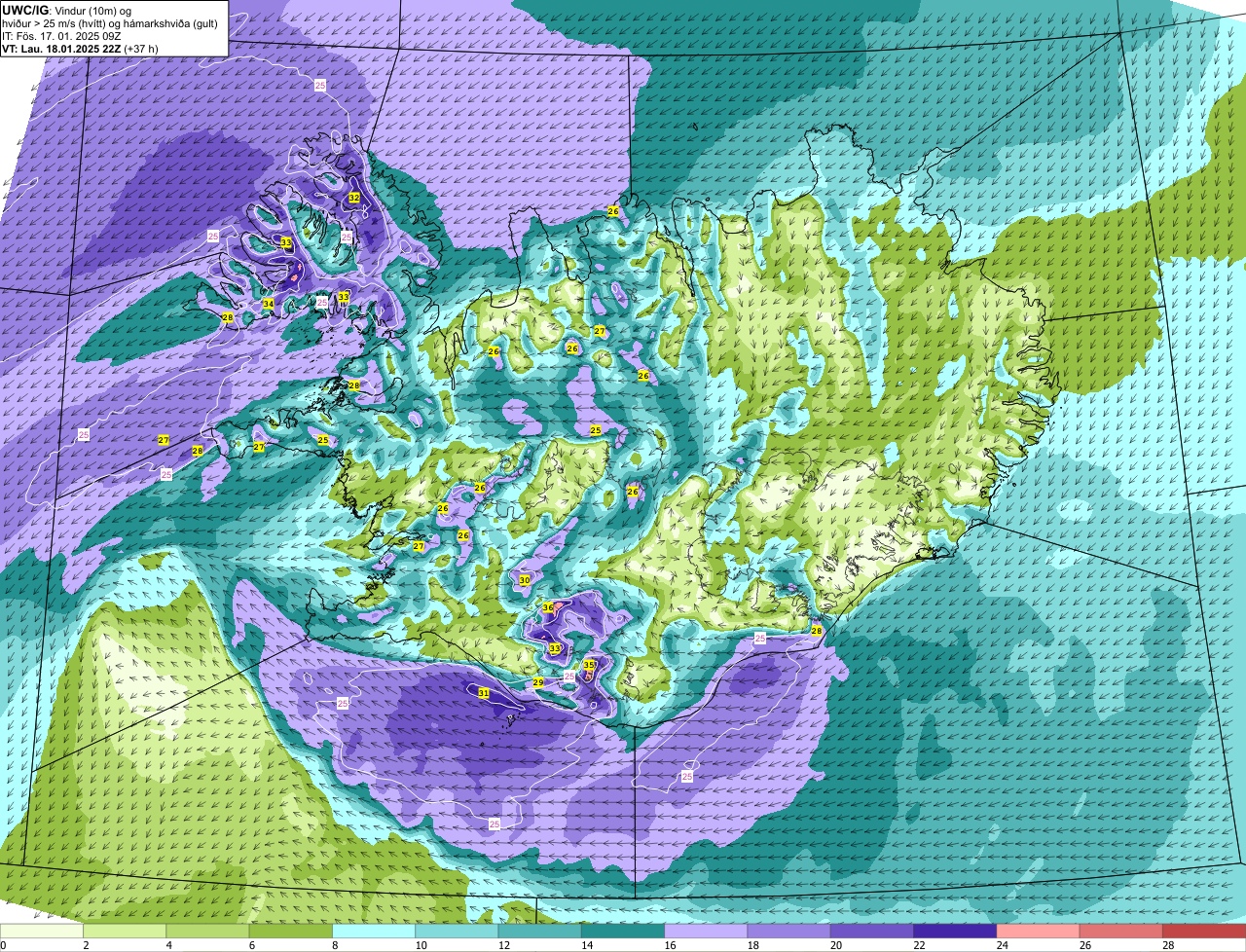Click the 26–28 m/s salmon legend swatch
The height and width of the screenshot is (952, 1246).
[x=1121, y=932]
